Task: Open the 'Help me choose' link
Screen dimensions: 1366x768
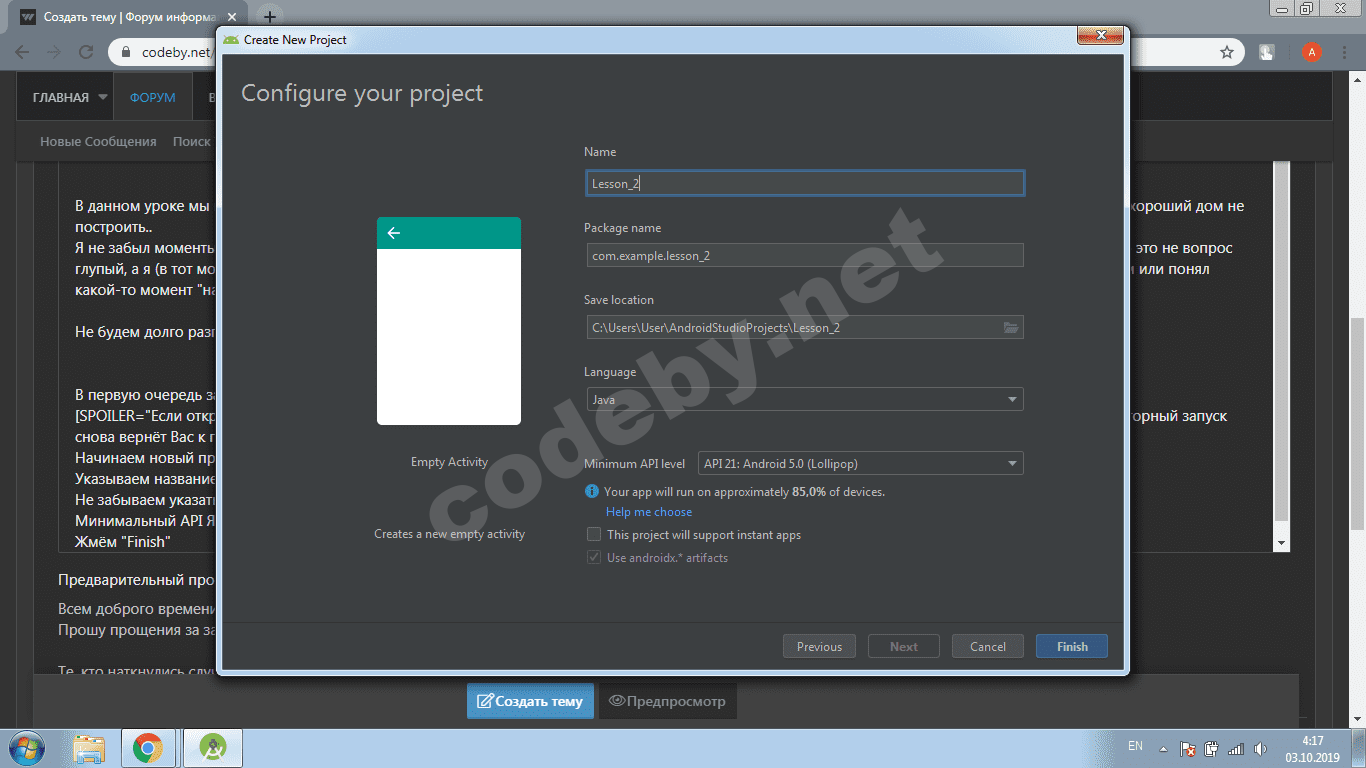Action: [x=649, y=512]
